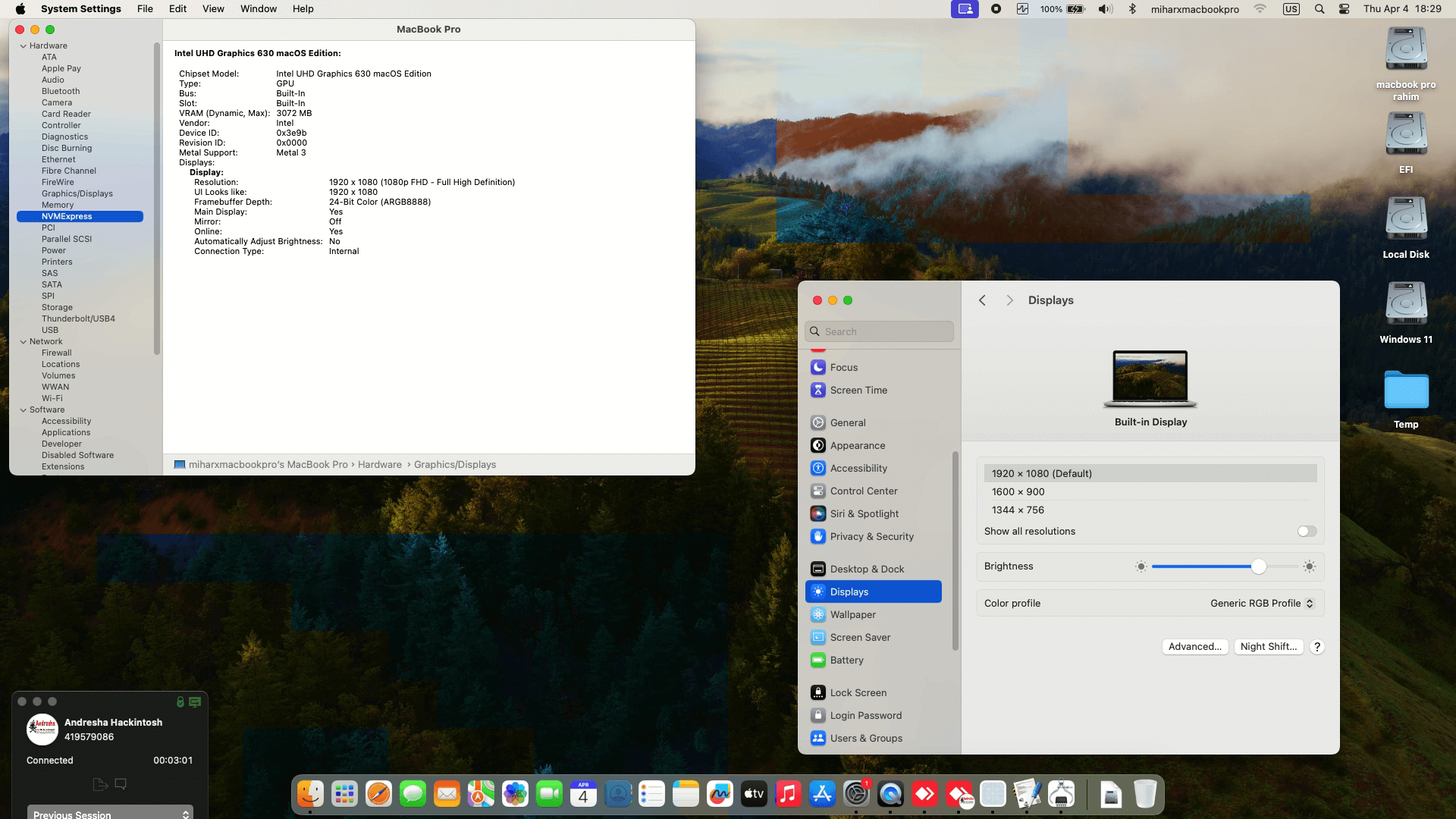Viewport: 1456px width, 819px height.
Task: Open the Color profile dropdown
Action: (x=1261, y=603)
